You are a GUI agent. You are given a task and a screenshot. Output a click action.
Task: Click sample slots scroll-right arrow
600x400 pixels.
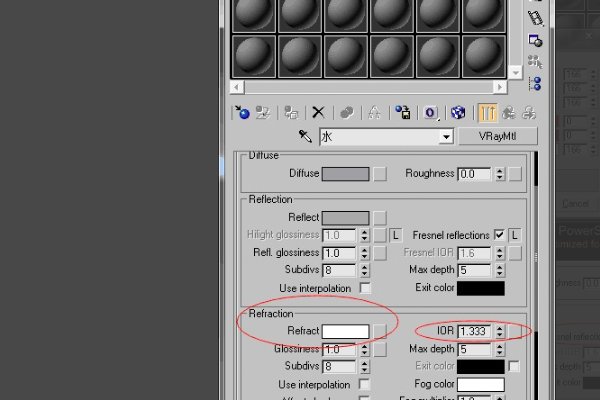[x=500, y=87]
